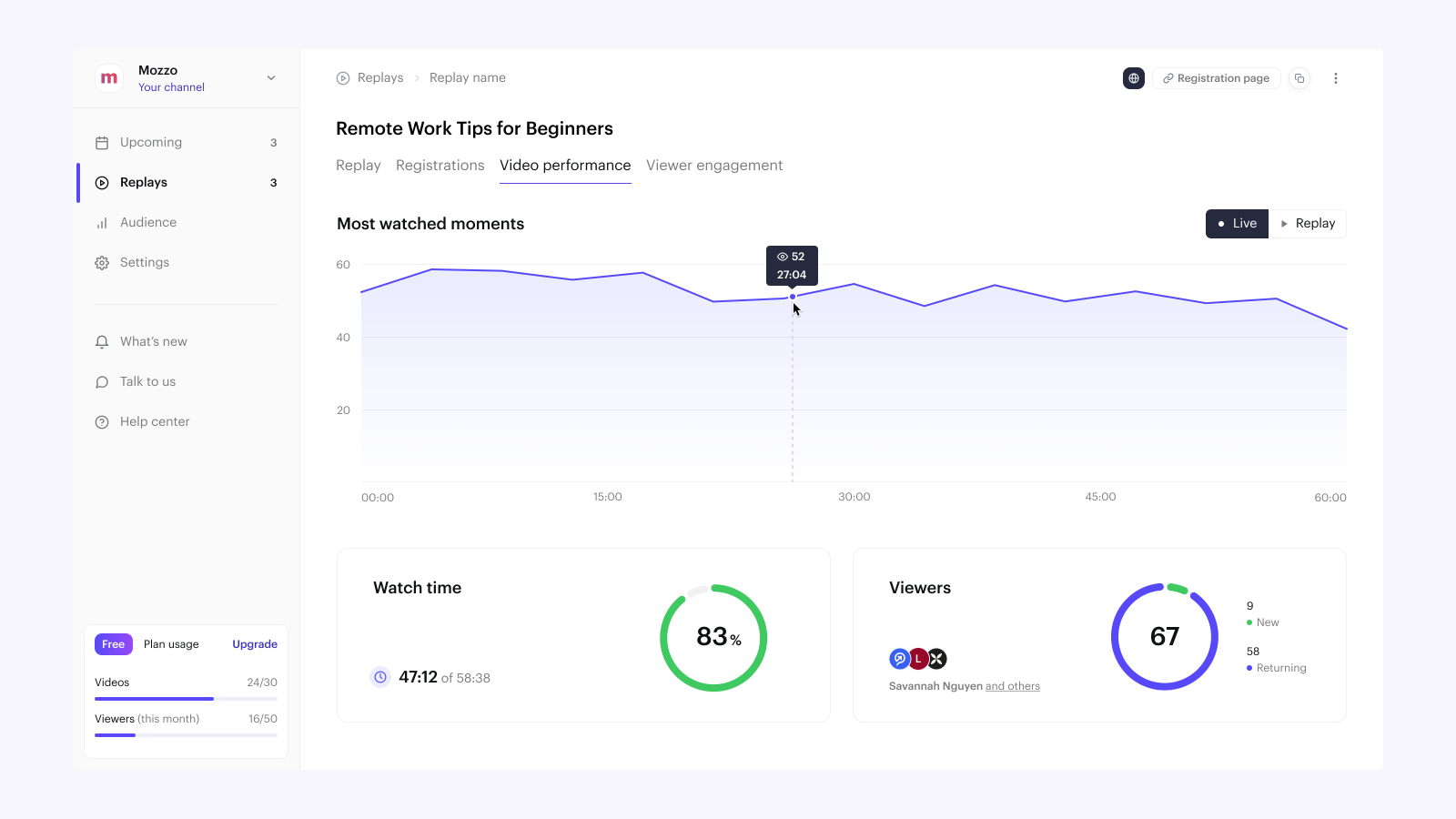Open the Audience analytics icon
The height and width of the screenshot is (819, 1456).
102,222
